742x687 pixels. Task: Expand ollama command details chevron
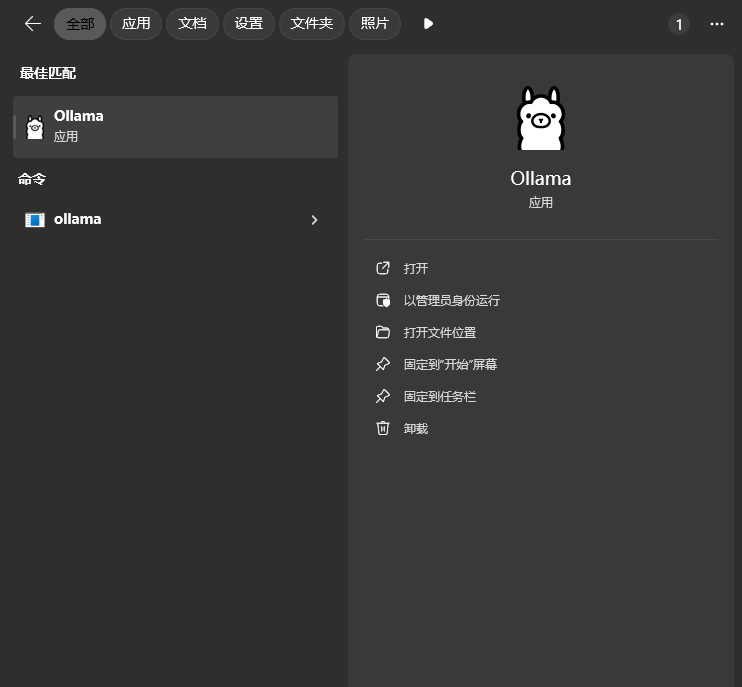pyautogui.click(x=314, y=220)
